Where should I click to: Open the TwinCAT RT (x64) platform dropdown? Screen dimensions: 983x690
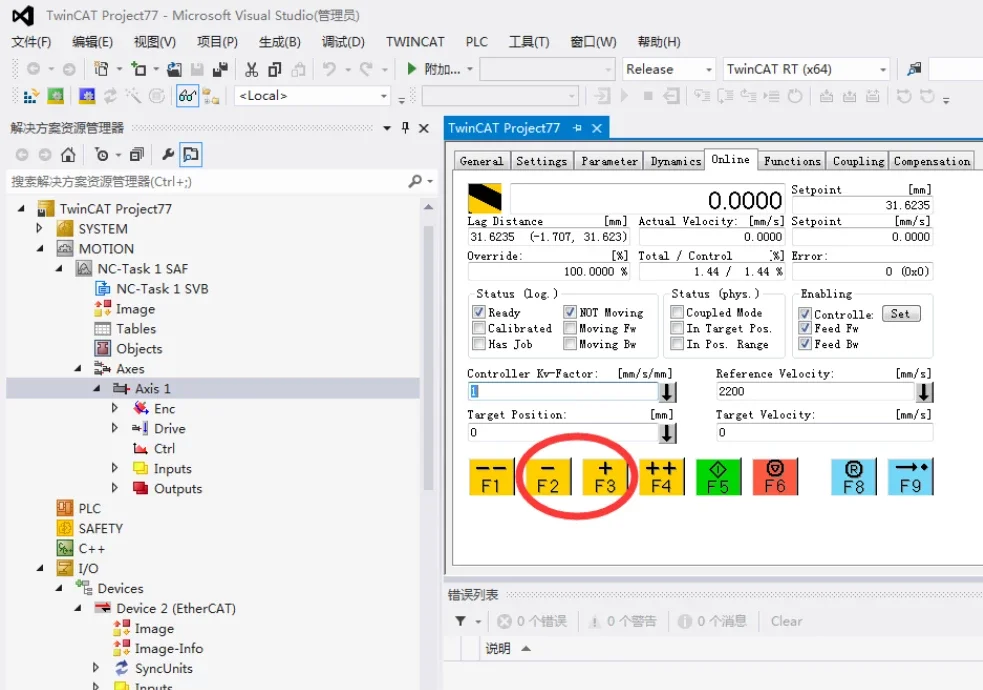pyautogui.click(x=806, y=69)
